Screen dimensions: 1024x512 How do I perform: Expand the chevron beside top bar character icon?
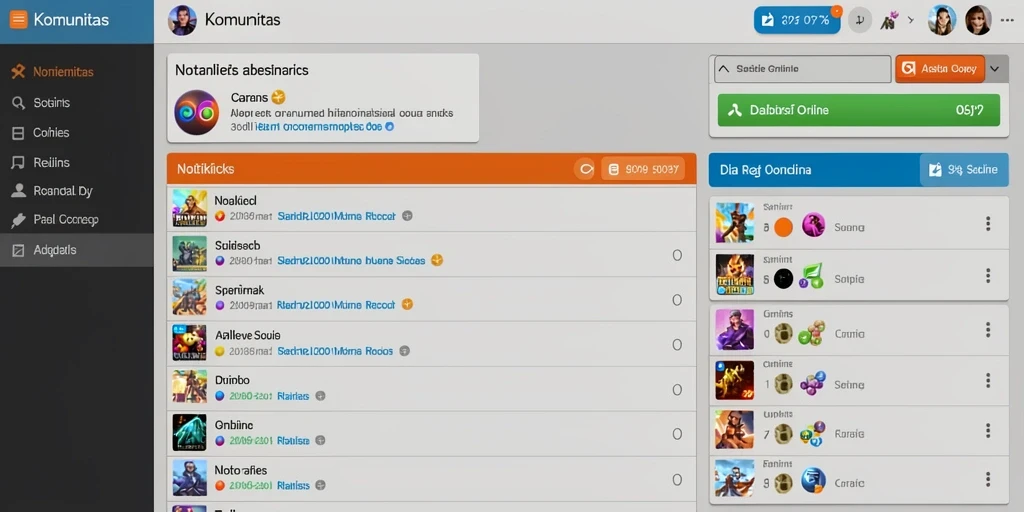coord(910,20)
